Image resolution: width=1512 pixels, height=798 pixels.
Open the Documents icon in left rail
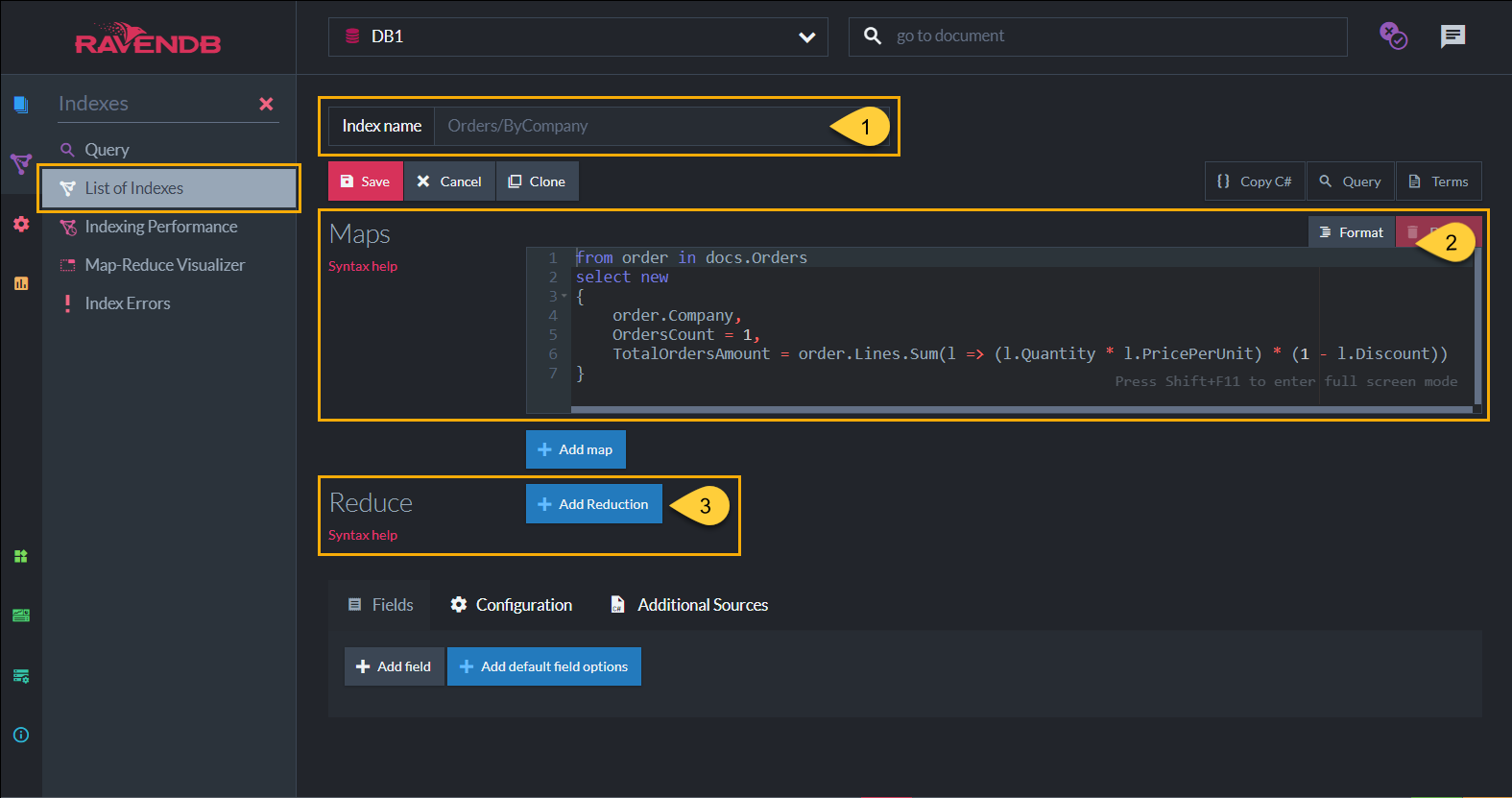pyautogui.click(x=20, y=104)
